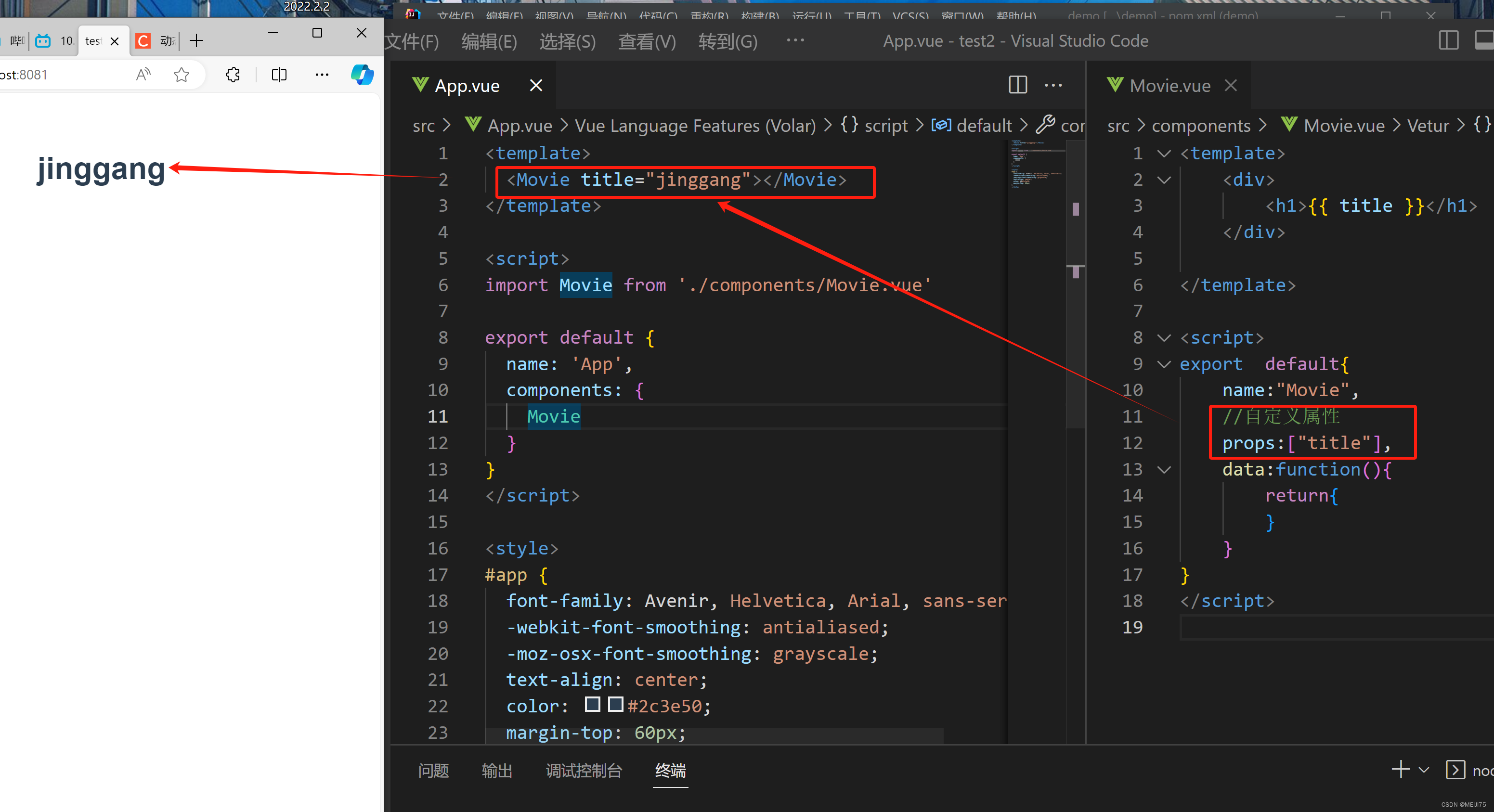Image resolution: width=1494 pixels, height=812 pixels.
Task: Open Vue Language Features (Volar) breadcrumb
Action: click(x=695, y=126)
